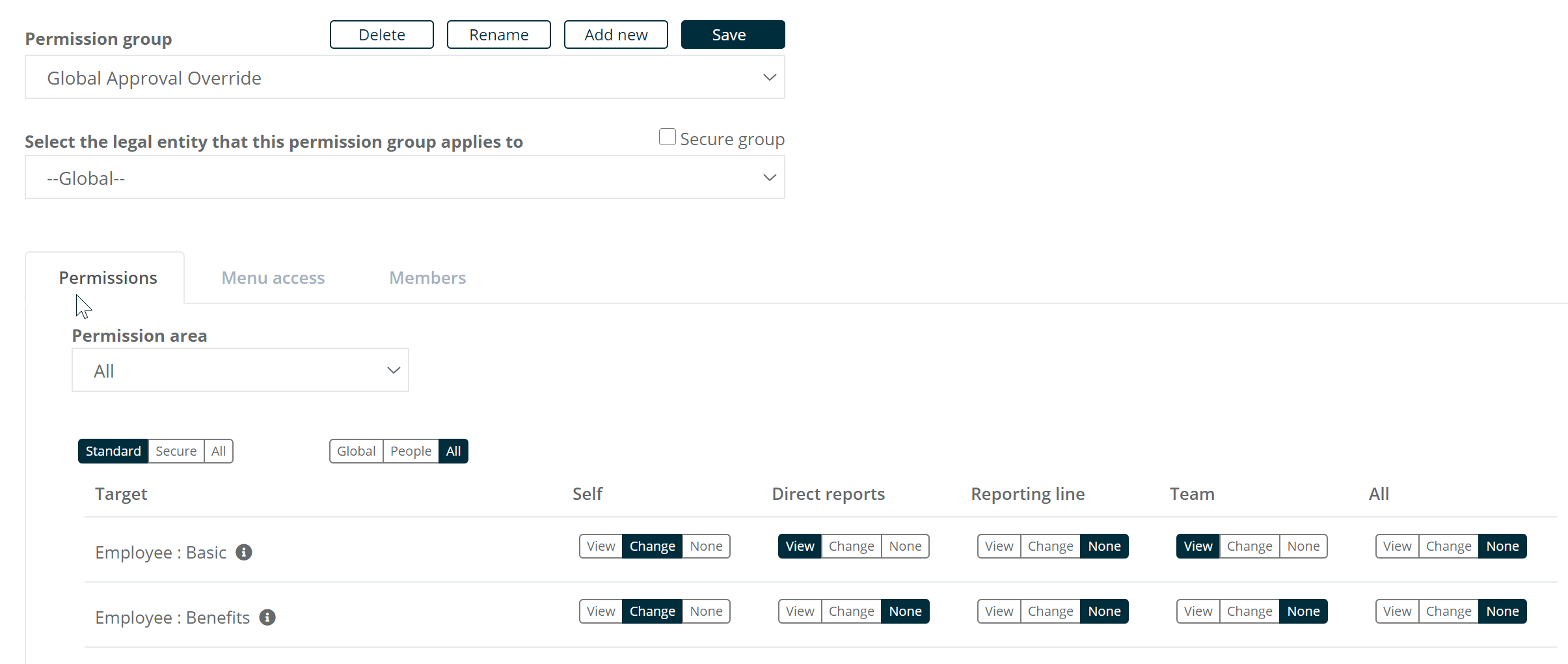Set Employee Basic Team to None
Screen dimensions: 1568x664
[1303, 546]
